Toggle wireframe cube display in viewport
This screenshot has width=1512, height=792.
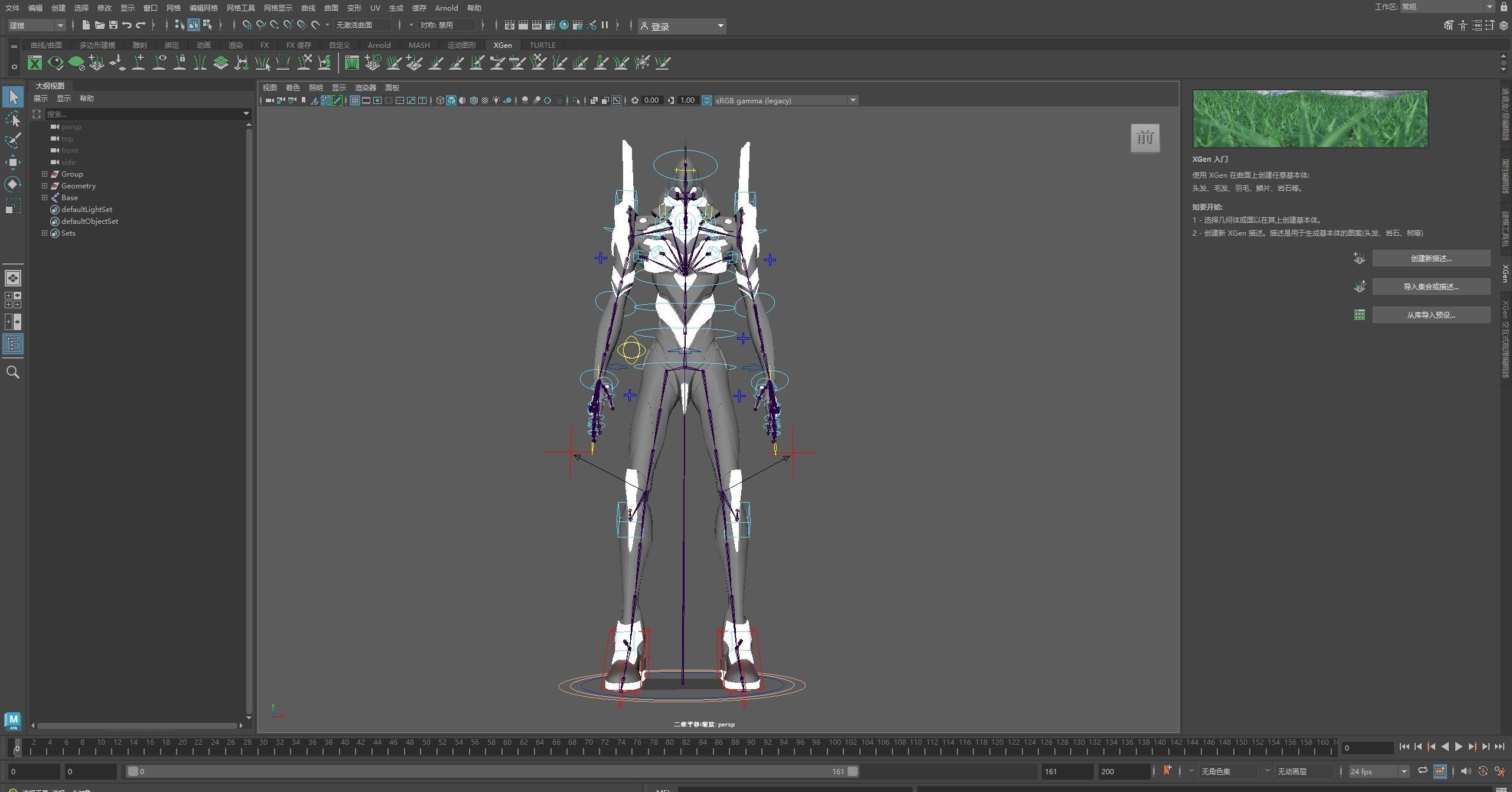(x=440, y=100)
